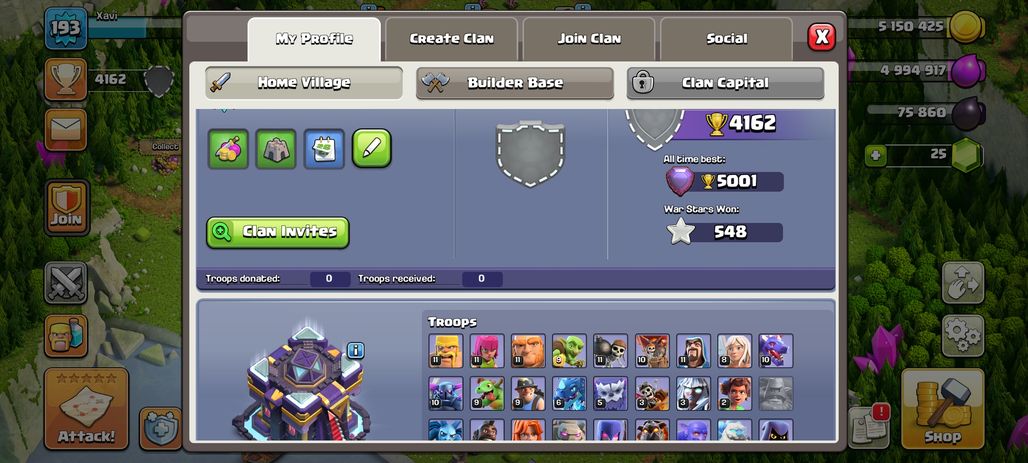This screenshot has height=463, width=1028.
Task: Tap the Join clan shield icon
Action: (67, 207)
